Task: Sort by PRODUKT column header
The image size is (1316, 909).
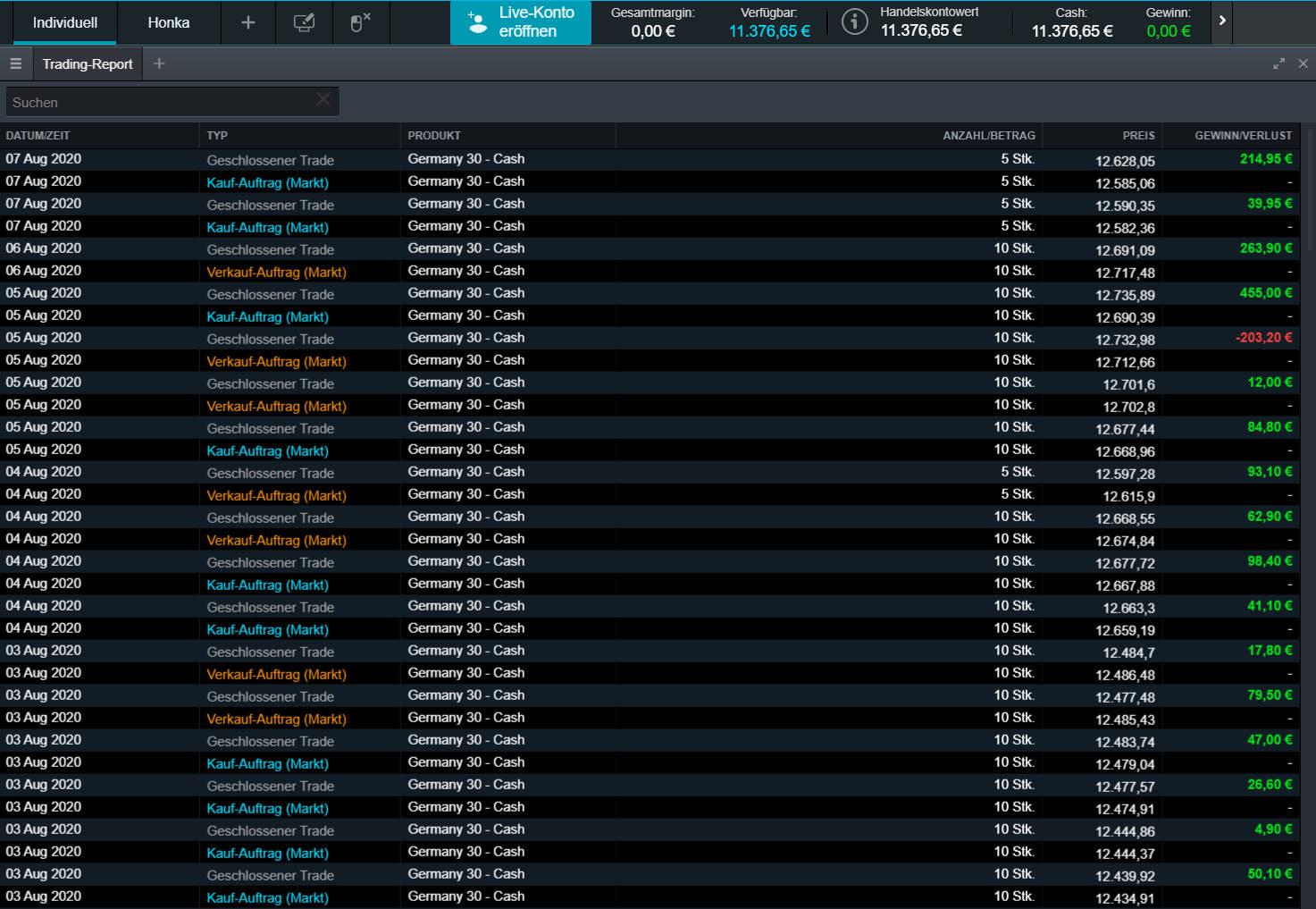Action: 434,136
